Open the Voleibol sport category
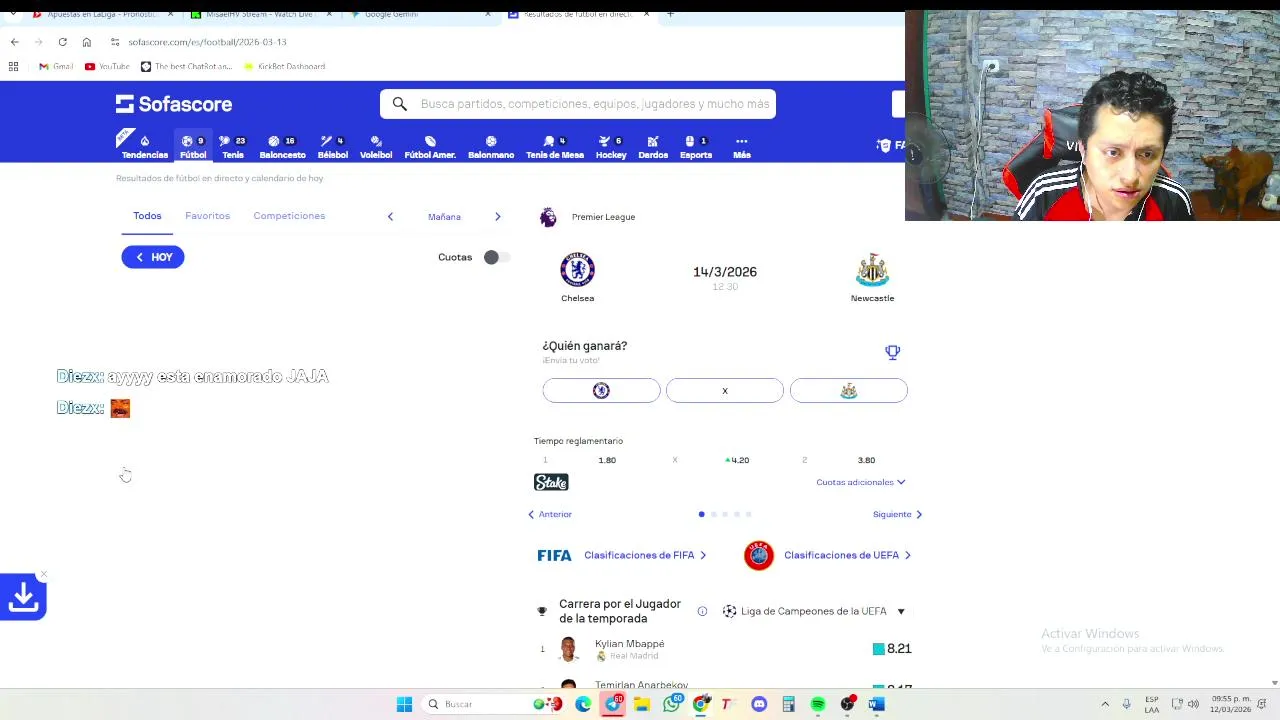The image size is (1280, 720). 376,147
